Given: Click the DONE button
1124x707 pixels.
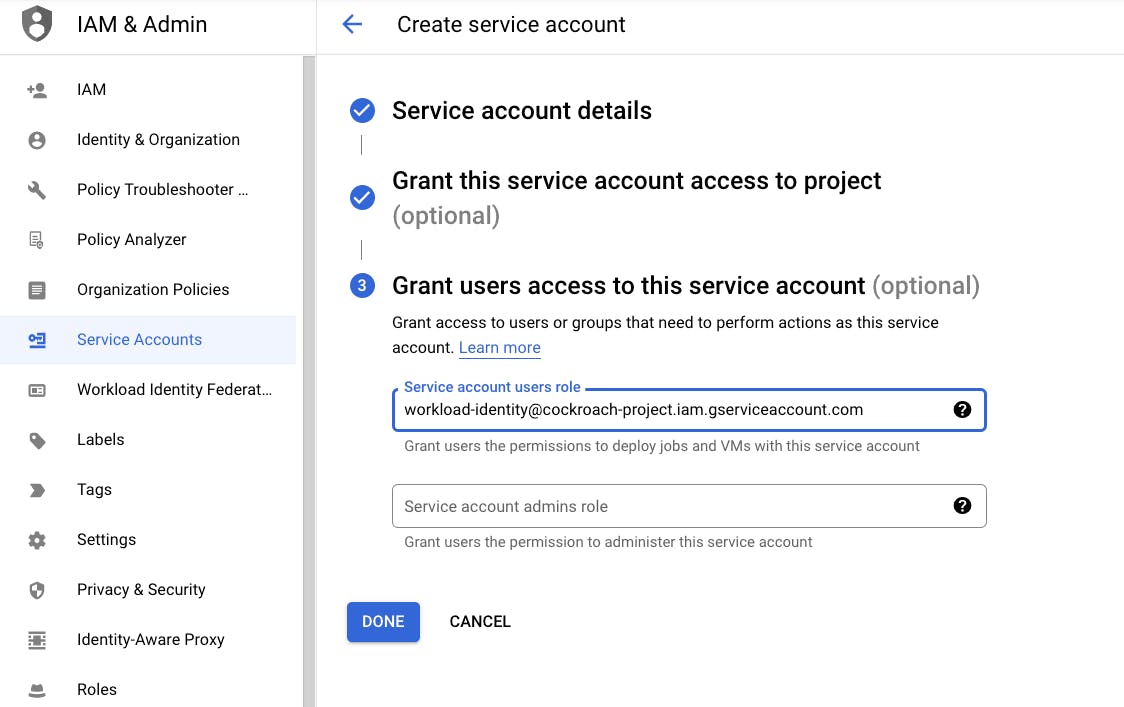Looking at the screenshot, I should tap(383, 621).
